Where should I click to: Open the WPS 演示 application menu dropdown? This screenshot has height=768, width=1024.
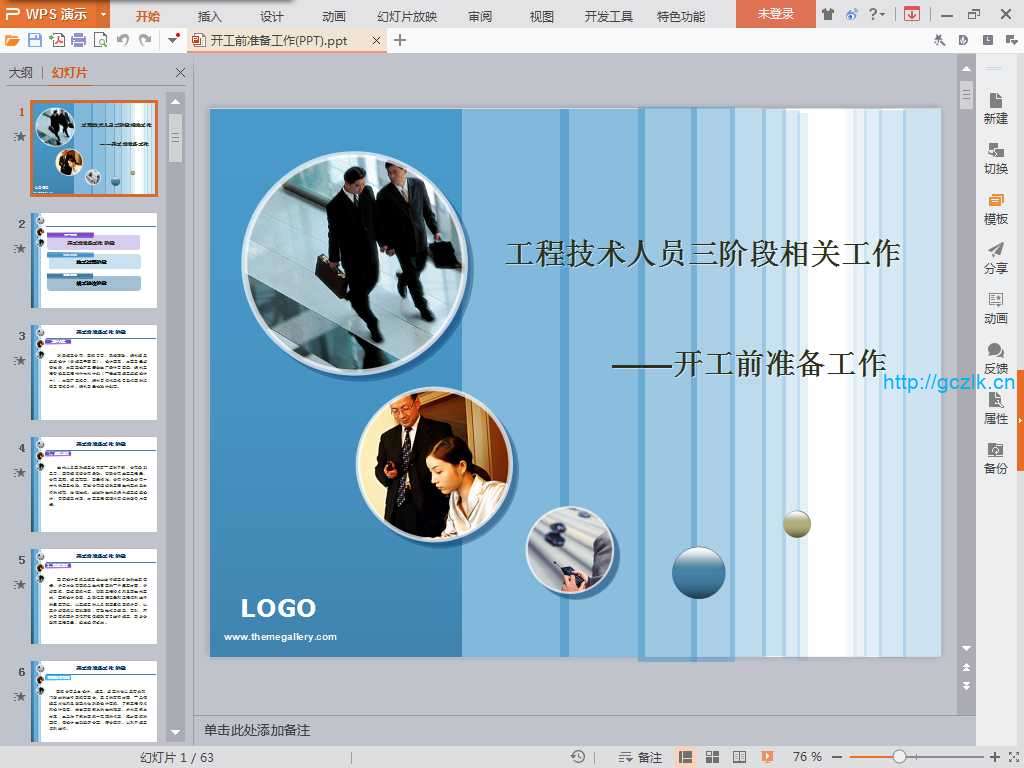[104, 15]
